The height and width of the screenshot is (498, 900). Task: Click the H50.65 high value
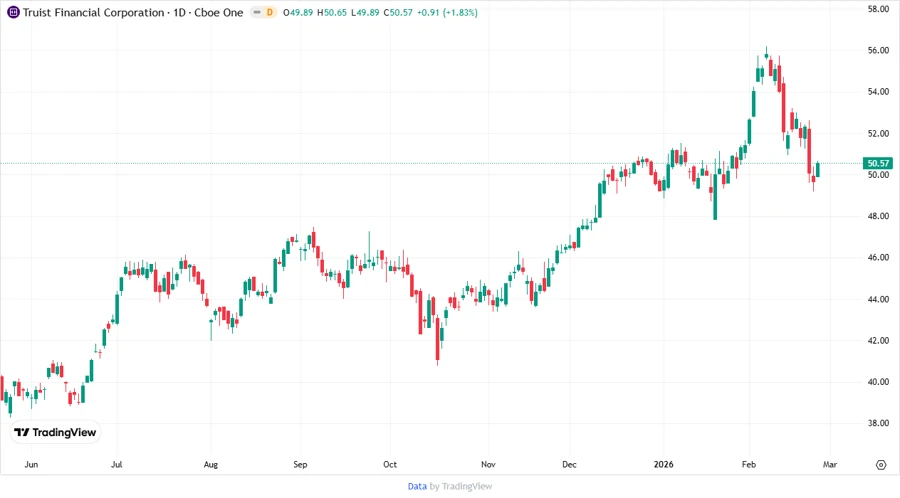[332, 12]
